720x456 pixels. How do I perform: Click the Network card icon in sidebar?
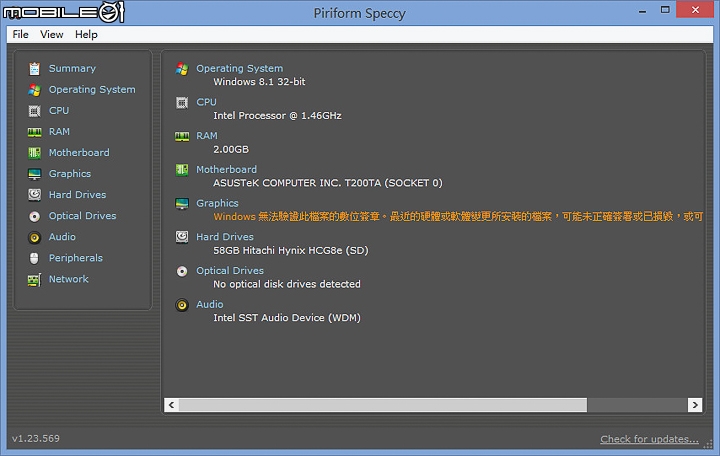tap(34, 280)
